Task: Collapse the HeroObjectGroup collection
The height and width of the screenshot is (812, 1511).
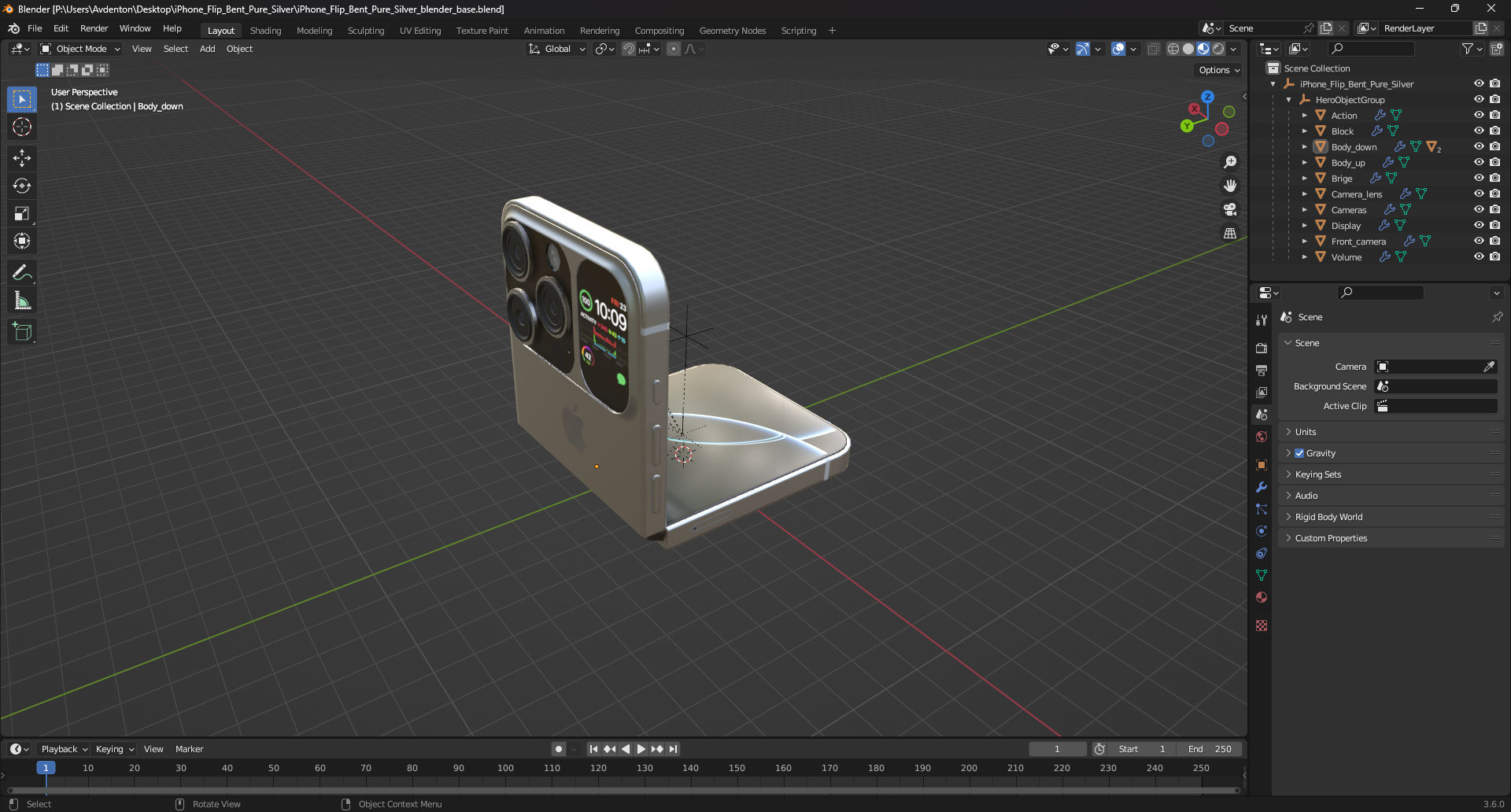Action: pos(1288,100)
